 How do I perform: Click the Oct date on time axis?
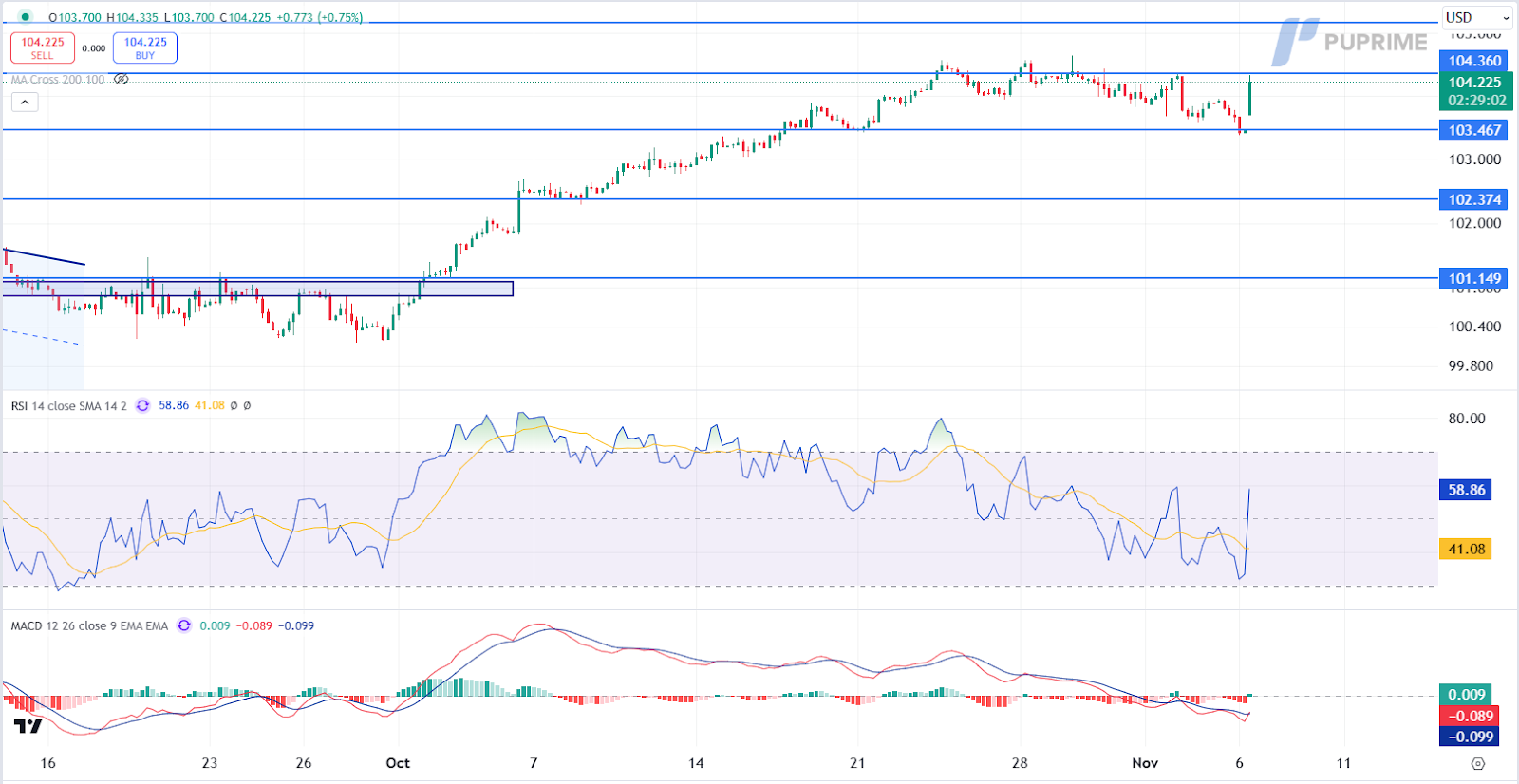click(398, 763)
